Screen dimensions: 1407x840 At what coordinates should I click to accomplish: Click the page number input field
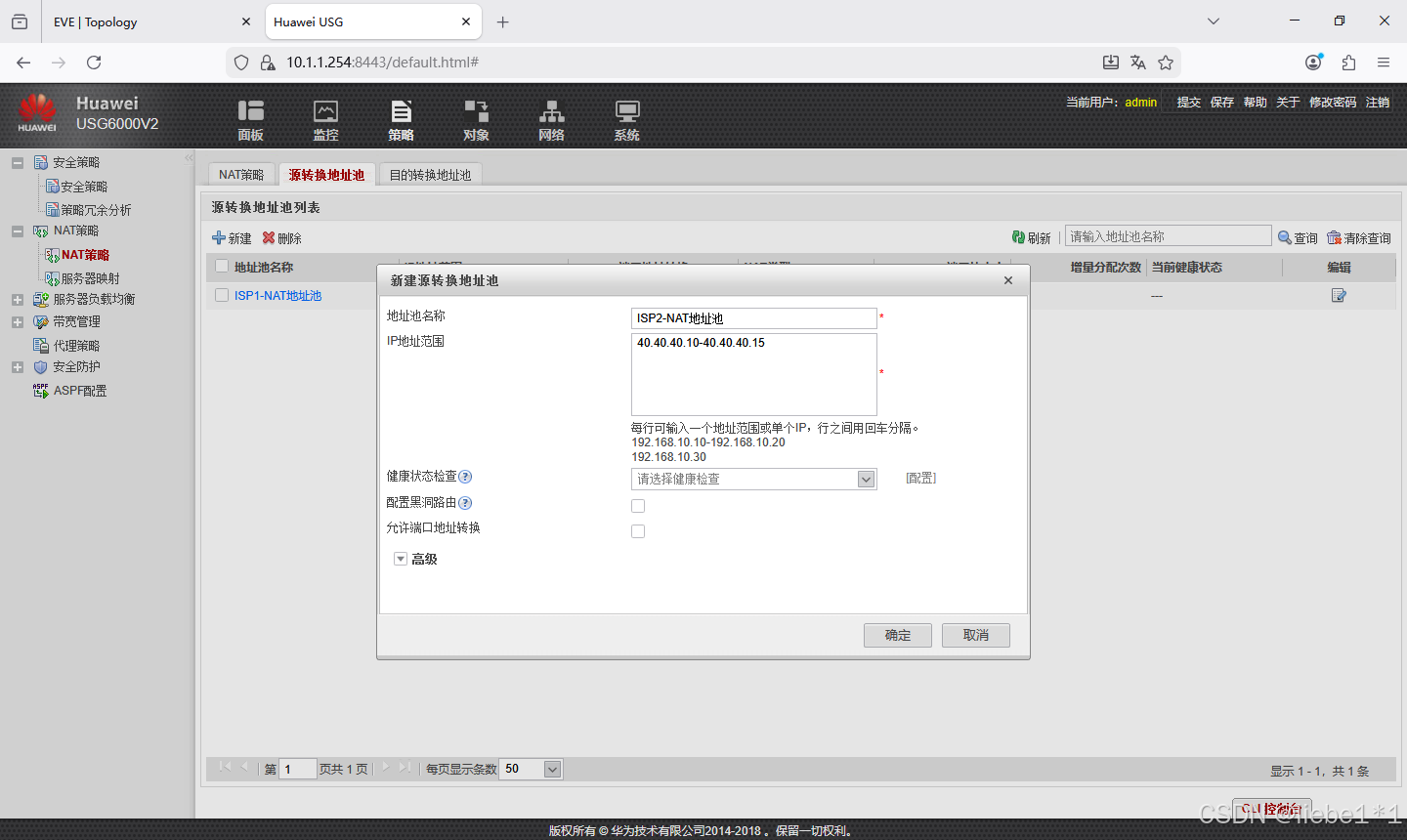pos(298,769)
